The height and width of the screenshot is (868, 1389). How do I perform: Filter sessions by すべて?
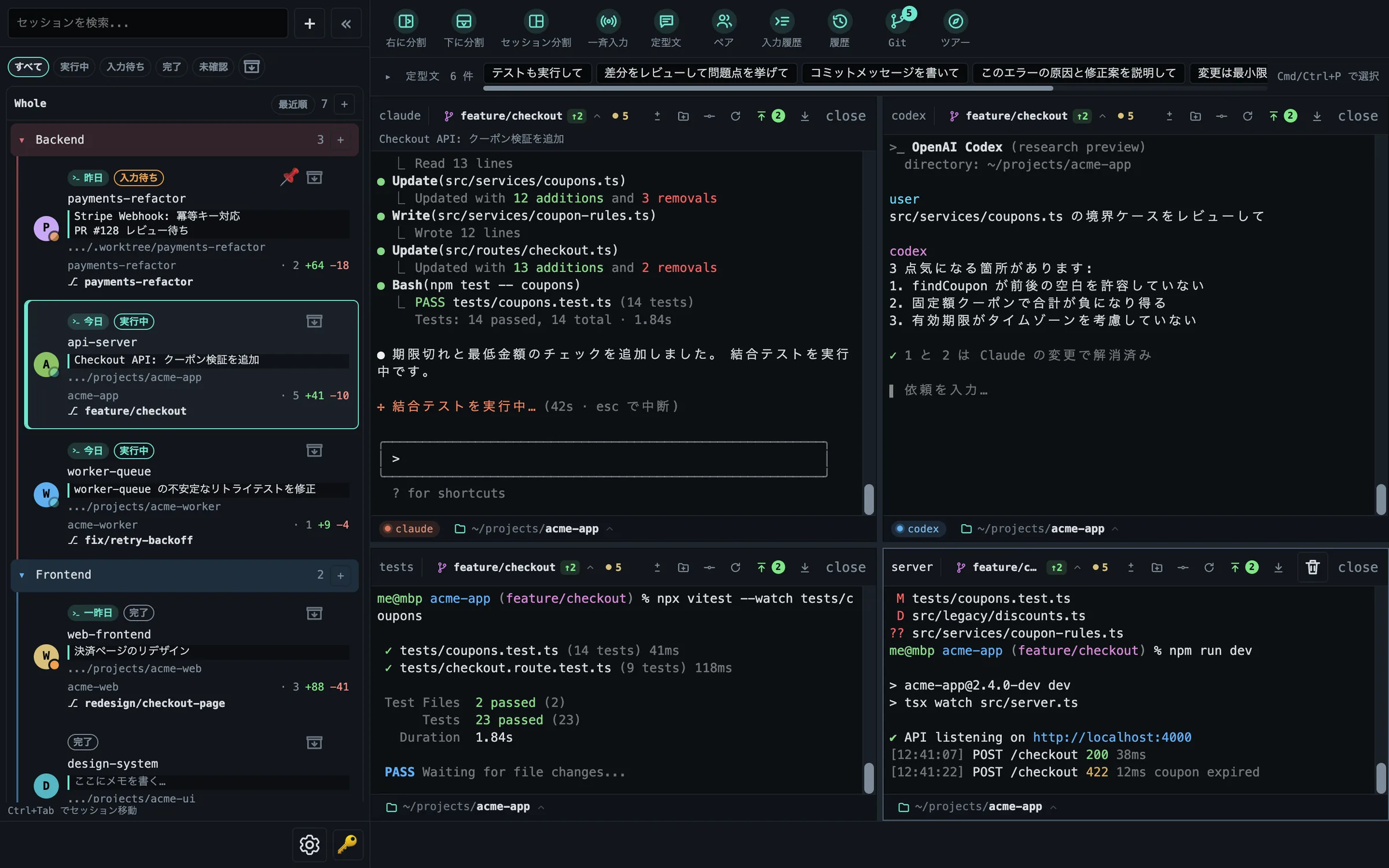tap(28, 67)
